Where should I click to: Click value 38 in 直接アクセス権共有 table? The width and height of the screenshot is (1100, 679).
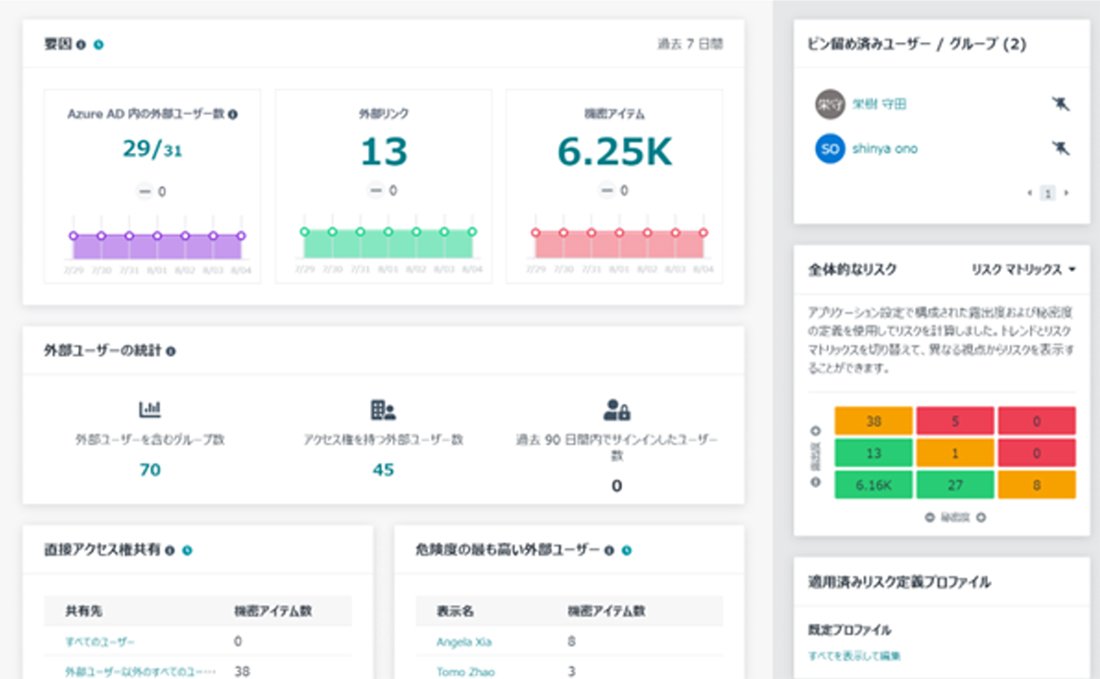[242, 671]
